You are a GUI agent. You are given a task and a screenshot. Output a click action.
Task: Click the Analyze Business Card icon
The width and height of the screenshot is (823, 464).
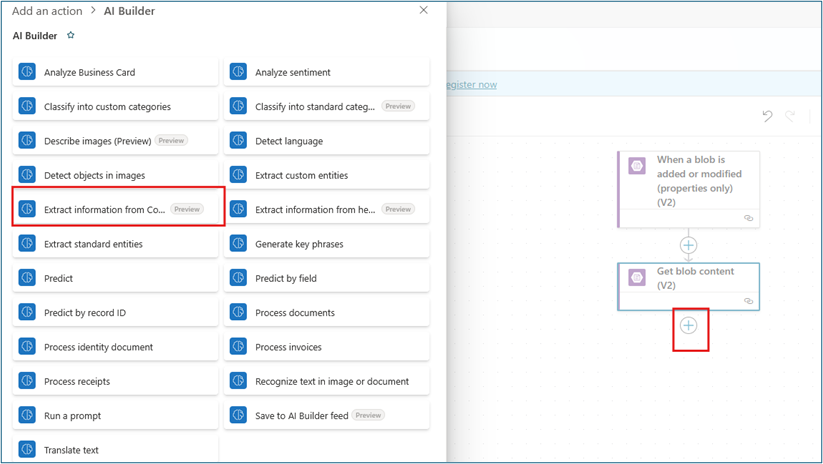tap(27, 71)
